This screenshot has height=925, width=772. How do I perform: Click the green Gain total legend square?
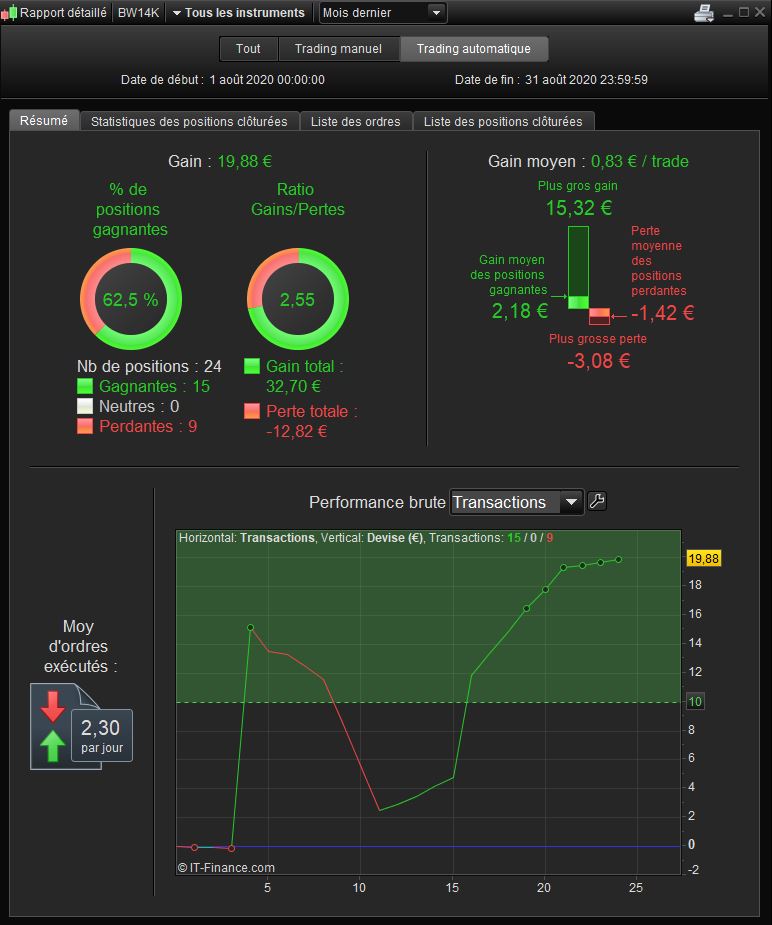tap(252, 366)
